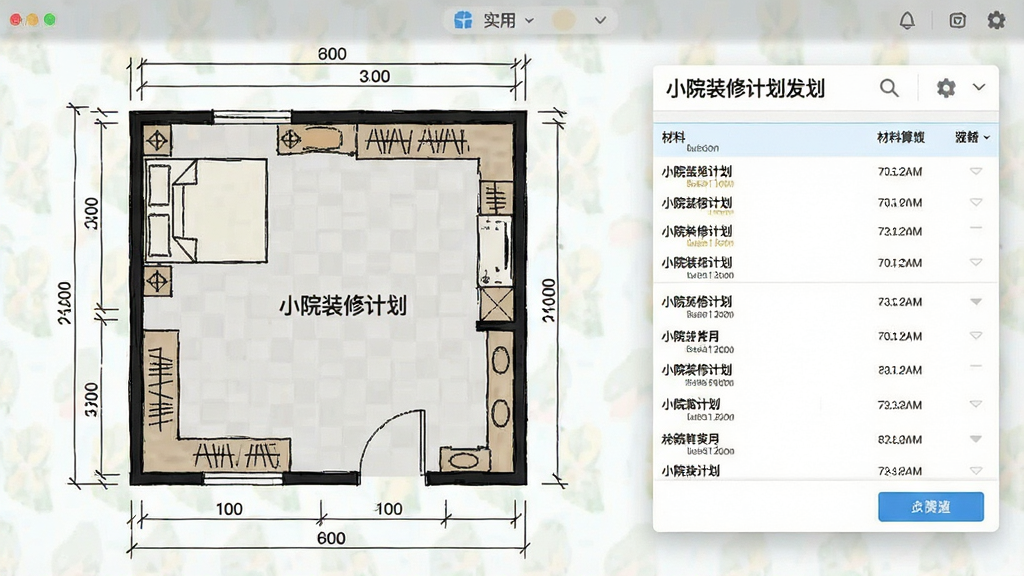Select the 70.3.2AM time cell
The image size is (1024, 576).
900,172
